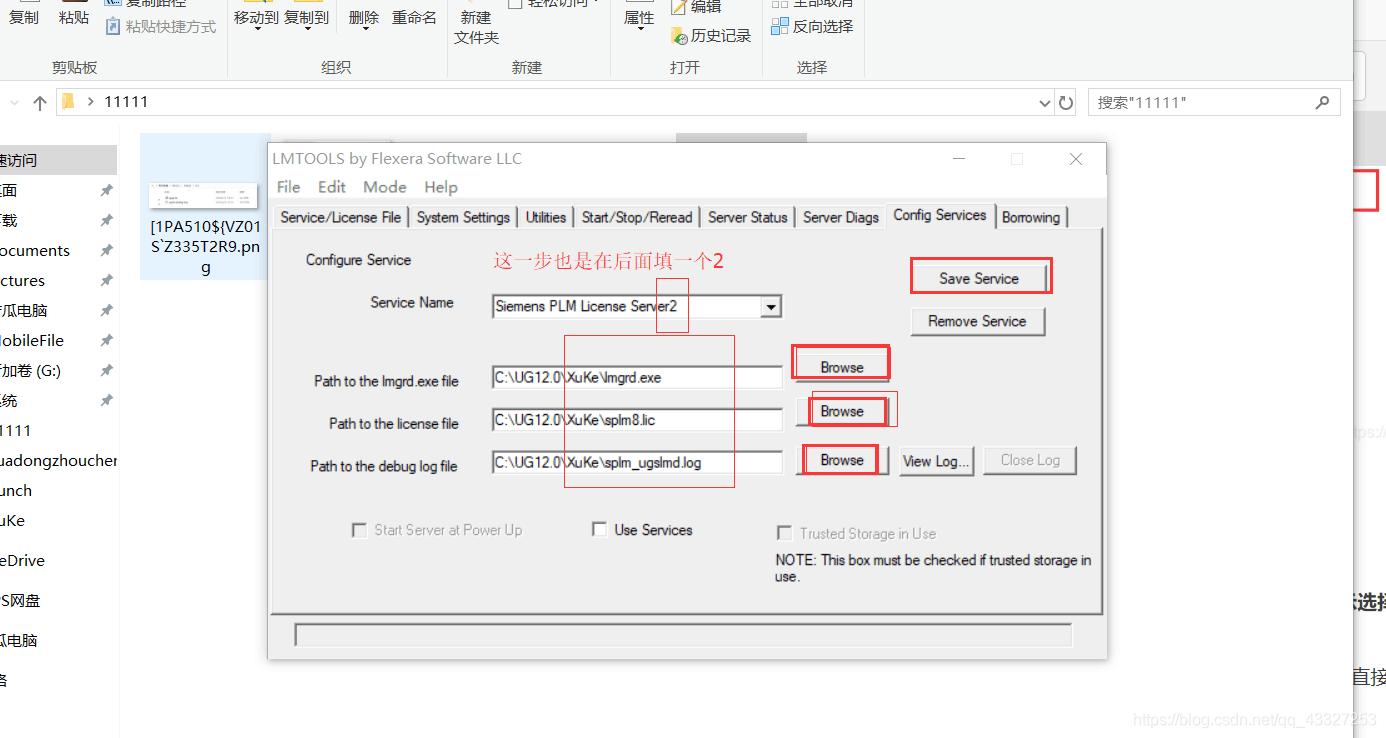
Task: Click the Close Log button
Action: 1030,460
